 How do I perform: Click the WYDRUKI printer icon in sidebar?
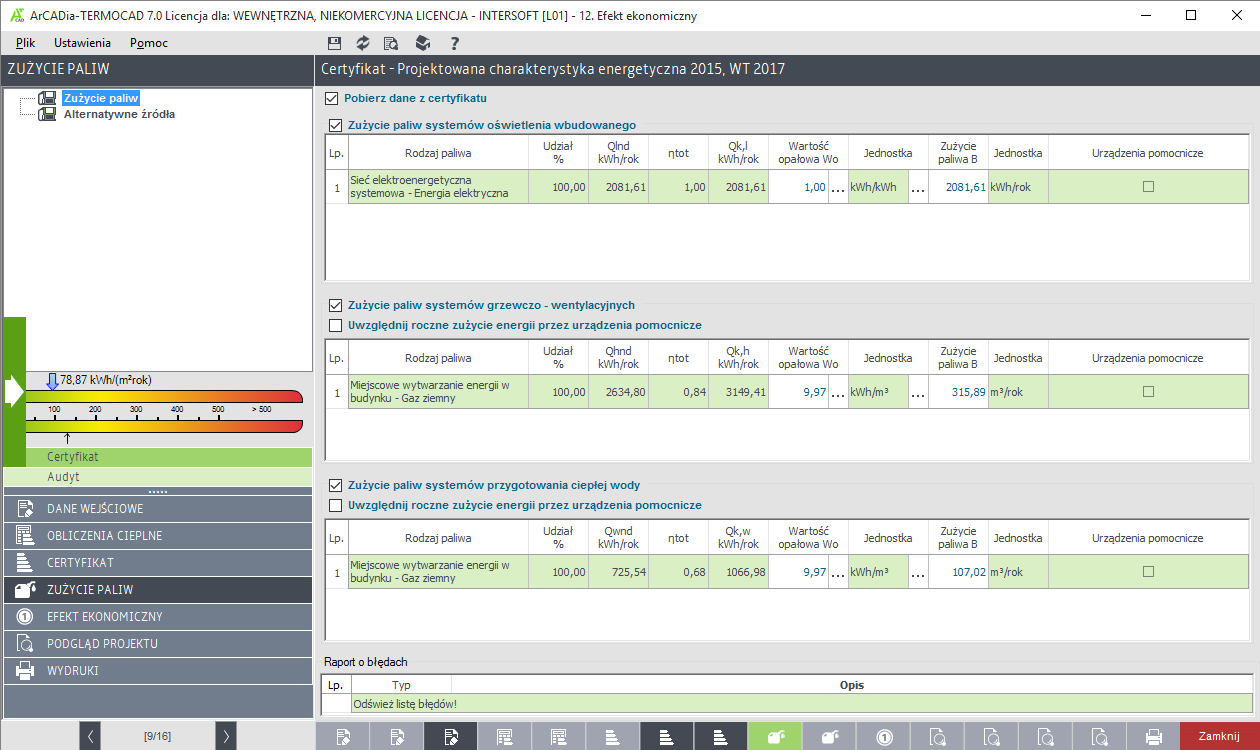[x=27, y=670]
